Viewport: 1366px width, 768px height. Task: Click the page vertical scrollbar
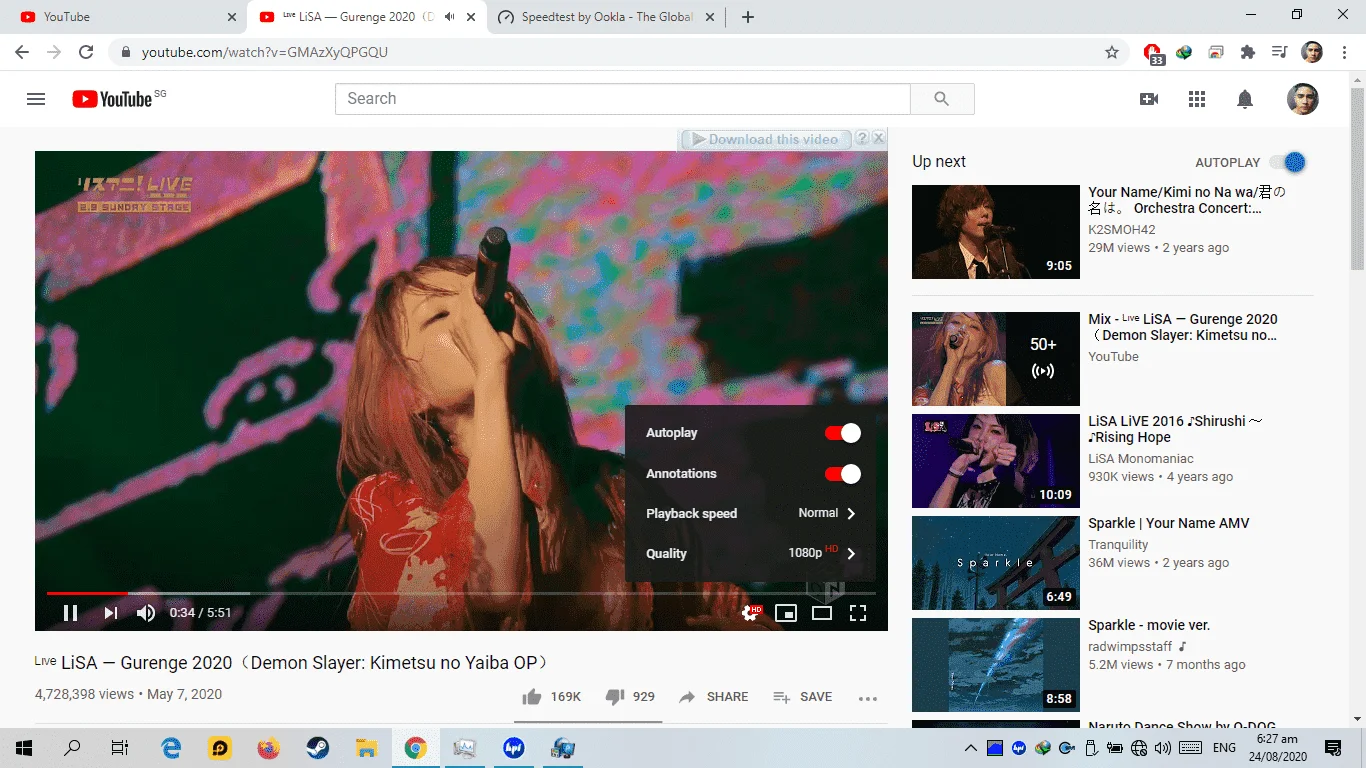click(1357, 180)
